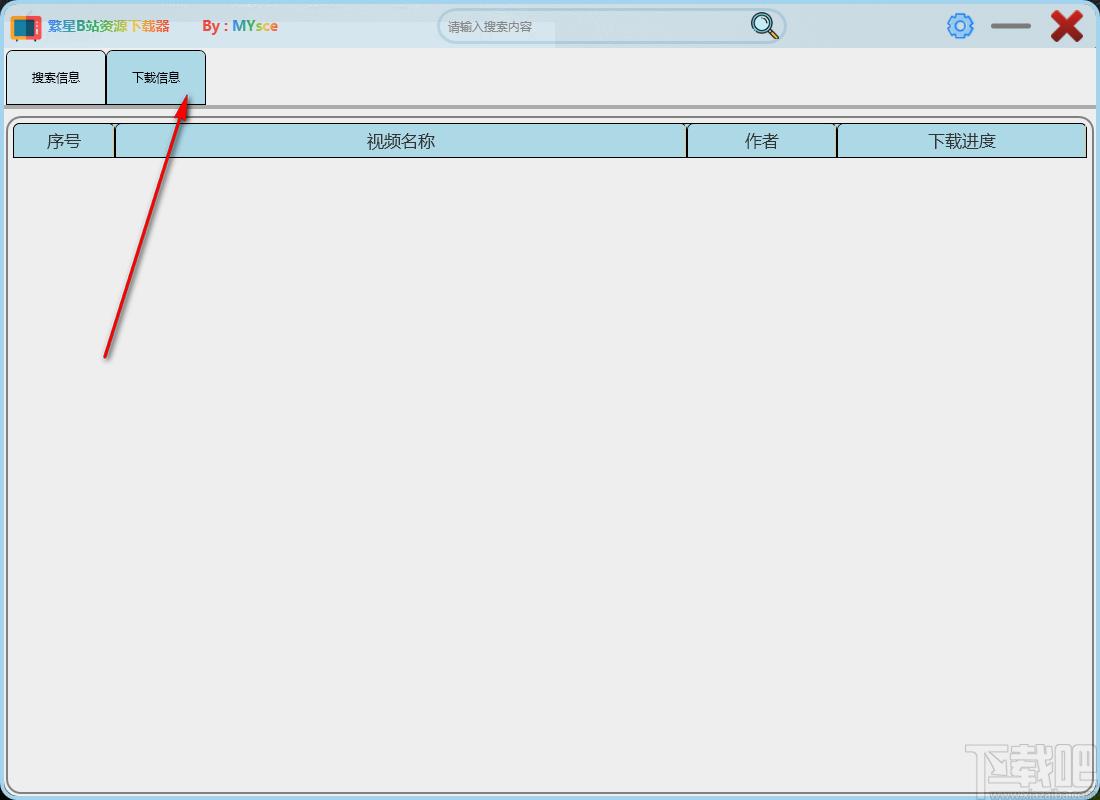
Task: Switch to the 搜索信息 tab
Action: pos(56,77)
